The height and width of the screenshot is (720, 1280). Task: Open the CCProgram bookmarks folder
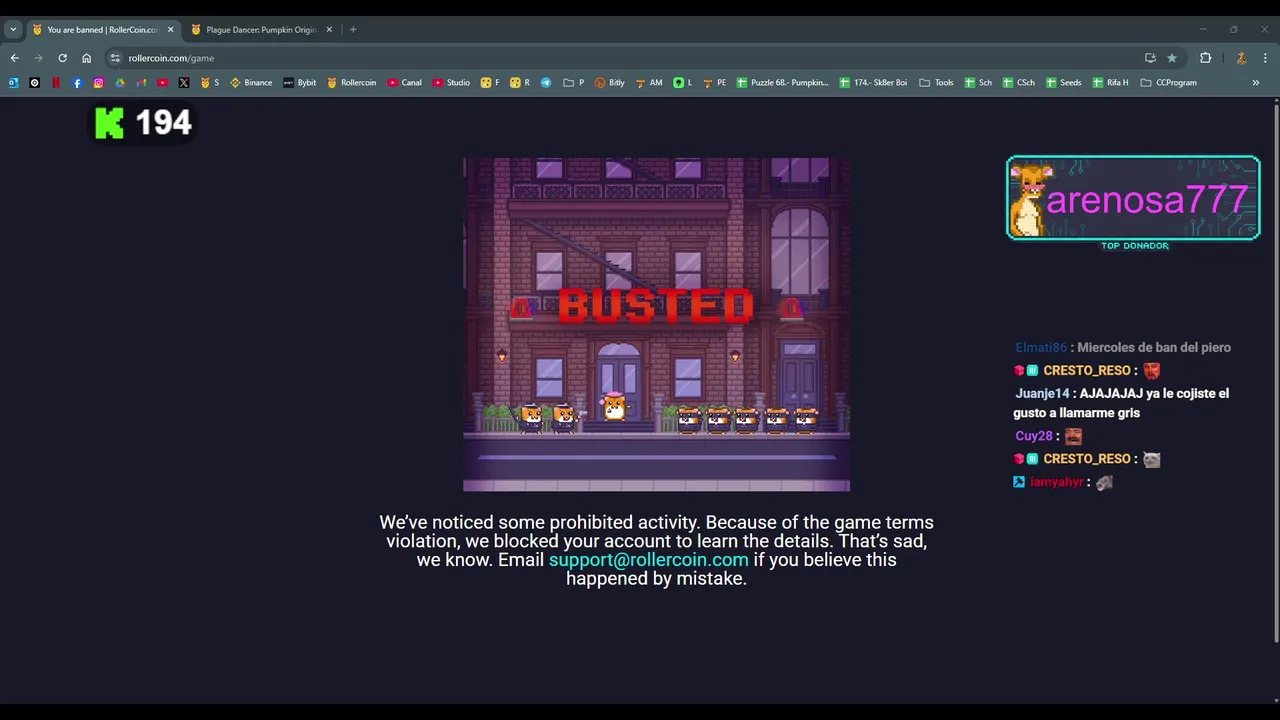[x=1168, y=83]
